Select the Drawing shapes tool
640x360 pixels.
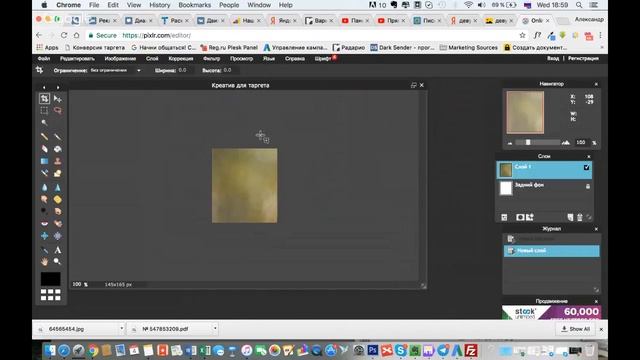58,173
